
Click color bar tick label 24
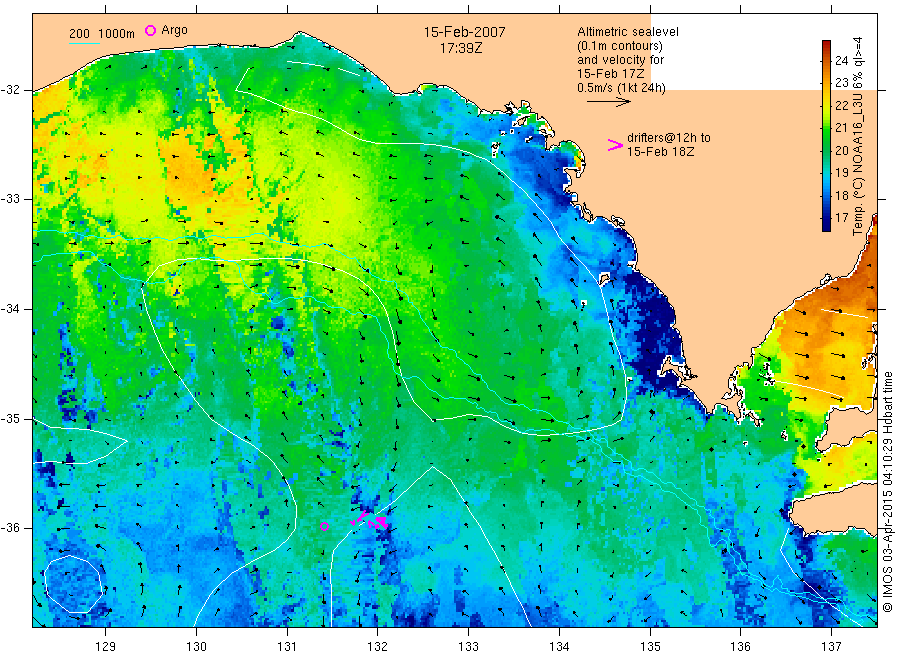pyautogui.click(x=841, y=61)
